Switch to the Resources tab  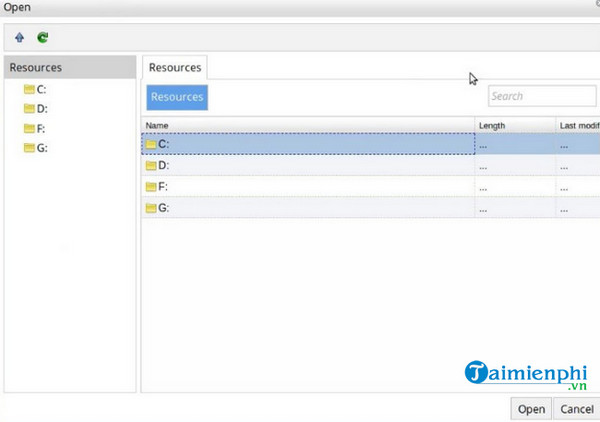pyautogui.click(x=175, y=68)
